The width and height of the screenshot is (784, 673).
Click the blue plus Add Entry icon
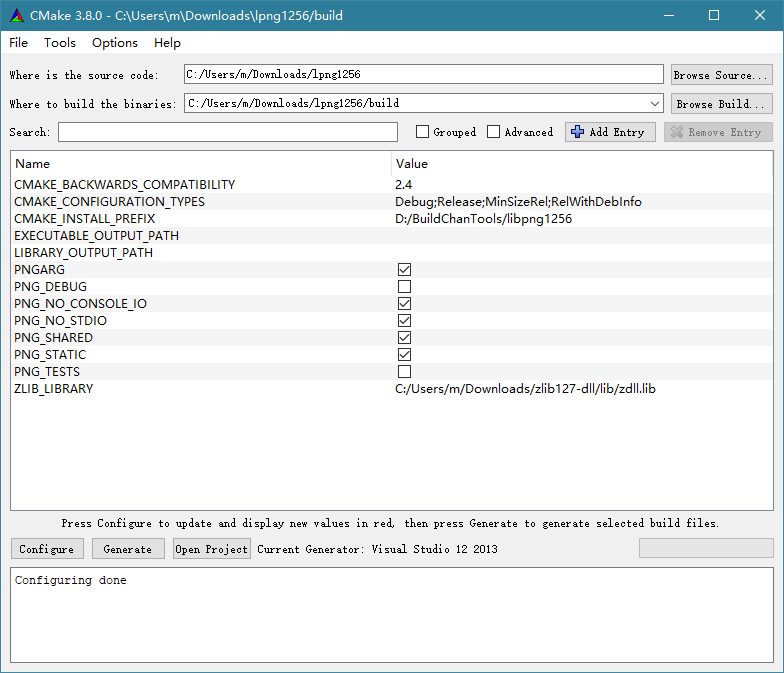pos(577,132)
